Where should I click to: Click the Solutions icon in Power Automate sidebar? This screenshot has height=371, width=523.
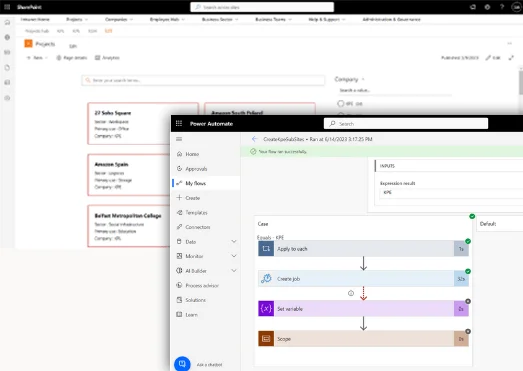(179, 300)
